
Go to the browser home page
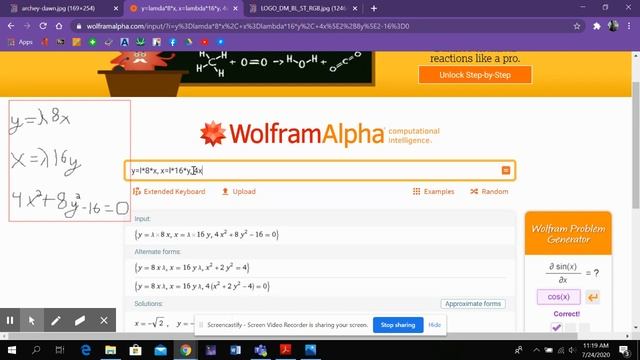(59, 26)
